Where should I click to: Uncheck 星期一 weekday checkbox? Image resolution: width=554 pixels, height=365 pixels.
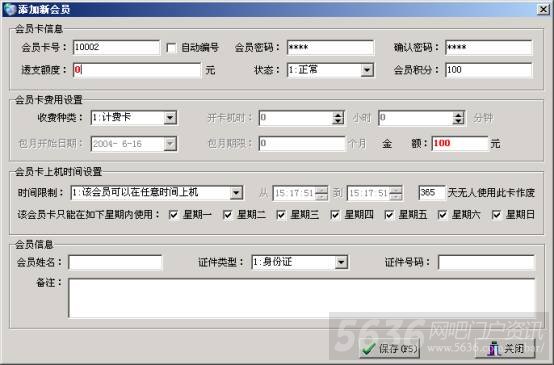tap(173, 215)
